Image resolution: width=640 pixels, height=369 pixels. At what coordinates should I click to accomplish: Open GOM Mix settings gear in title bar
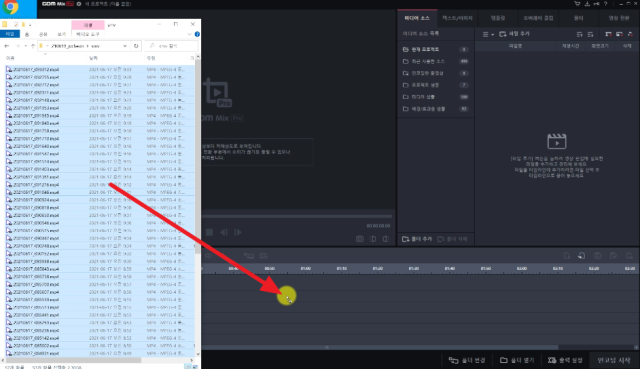[79, 4]
